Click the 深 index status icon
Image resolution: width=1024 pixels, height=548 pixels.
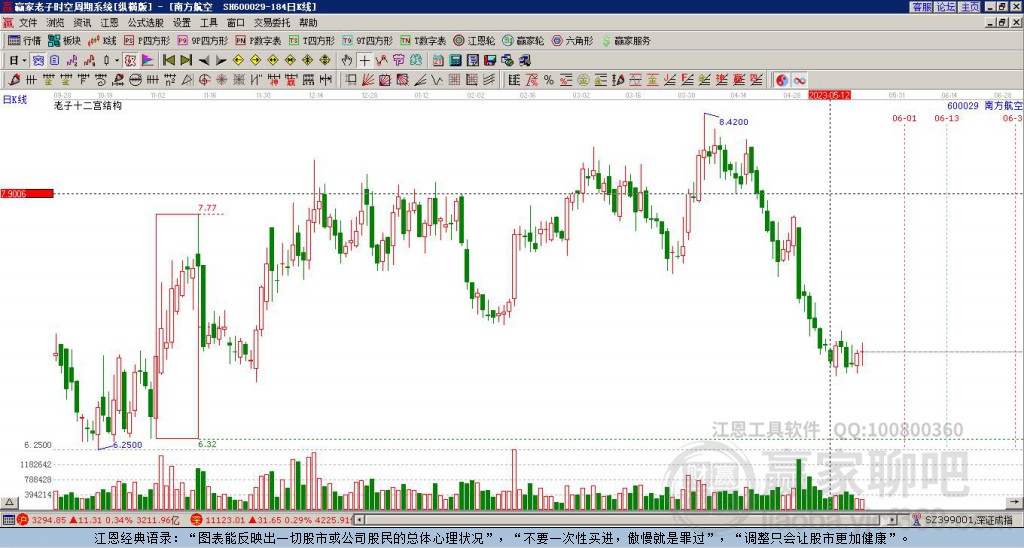(197, 520)
